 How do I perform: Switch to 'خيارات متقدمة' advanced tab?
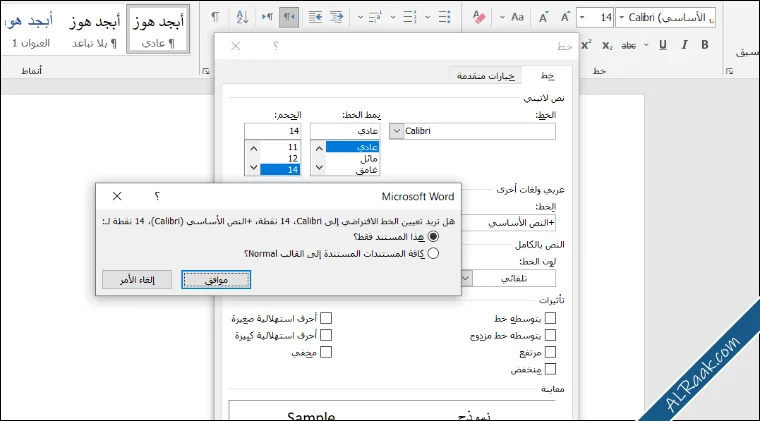(486, 76)
